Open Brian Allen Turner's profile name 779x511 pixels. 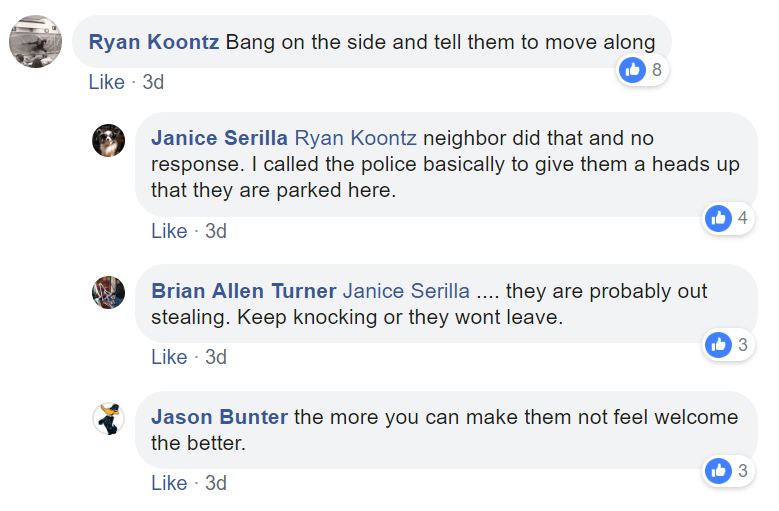point(243,291)
